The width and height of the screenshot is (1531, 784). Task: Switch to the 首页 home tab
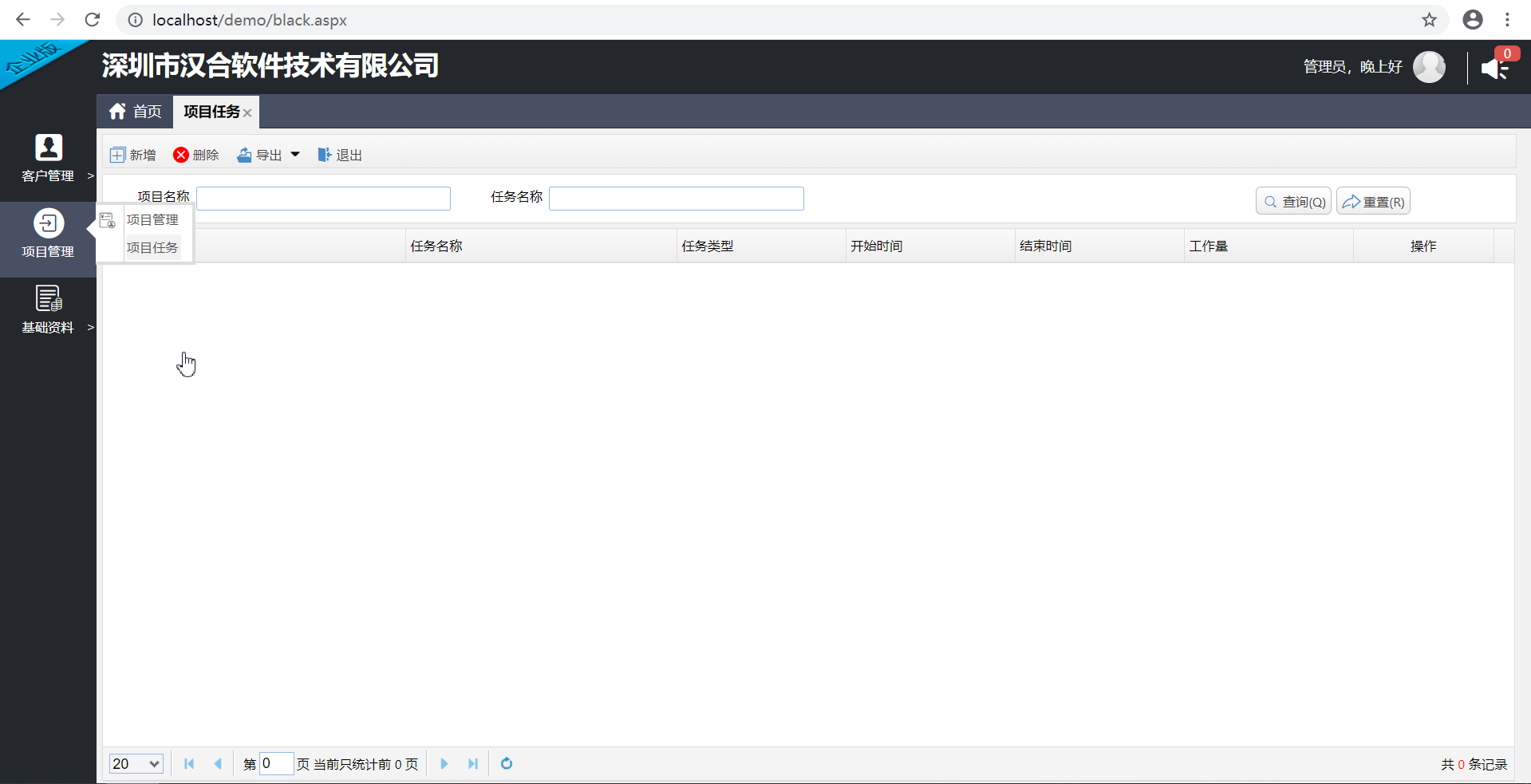136,112
